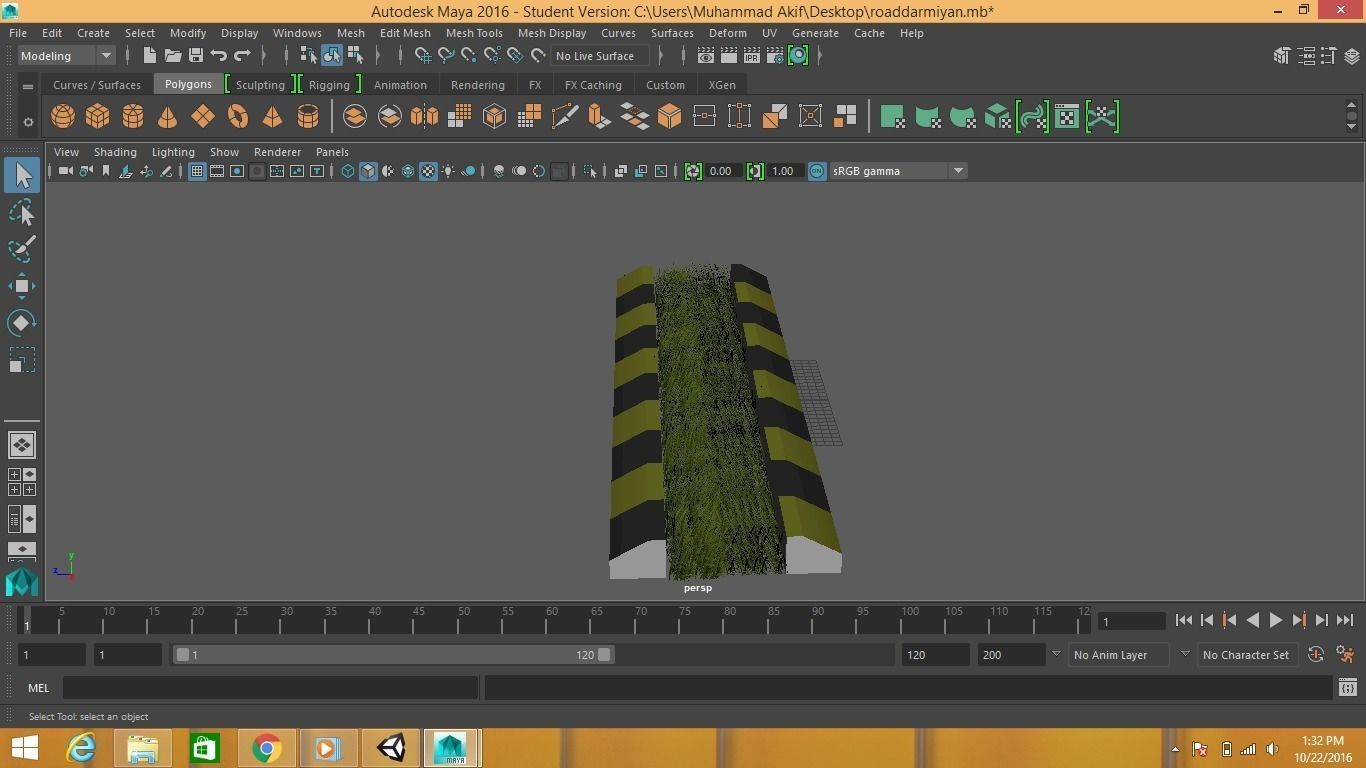The image size is (1366, 768).
Task: Choose the Select tool arrow
Action: 22,175
